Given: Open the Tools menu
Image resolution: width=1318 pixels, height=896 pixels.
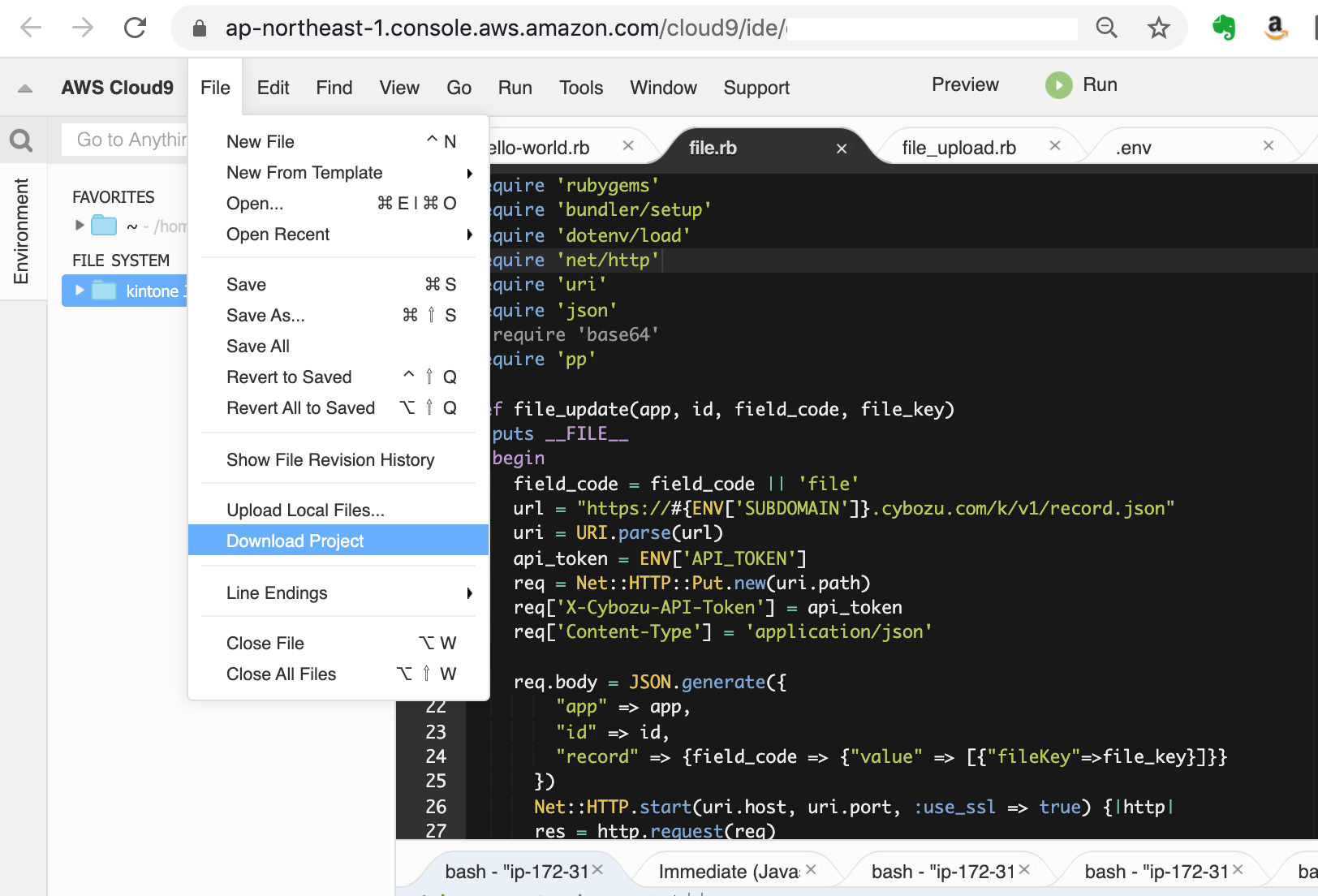Looking at the screenshot, I should [x=581, y=88].
